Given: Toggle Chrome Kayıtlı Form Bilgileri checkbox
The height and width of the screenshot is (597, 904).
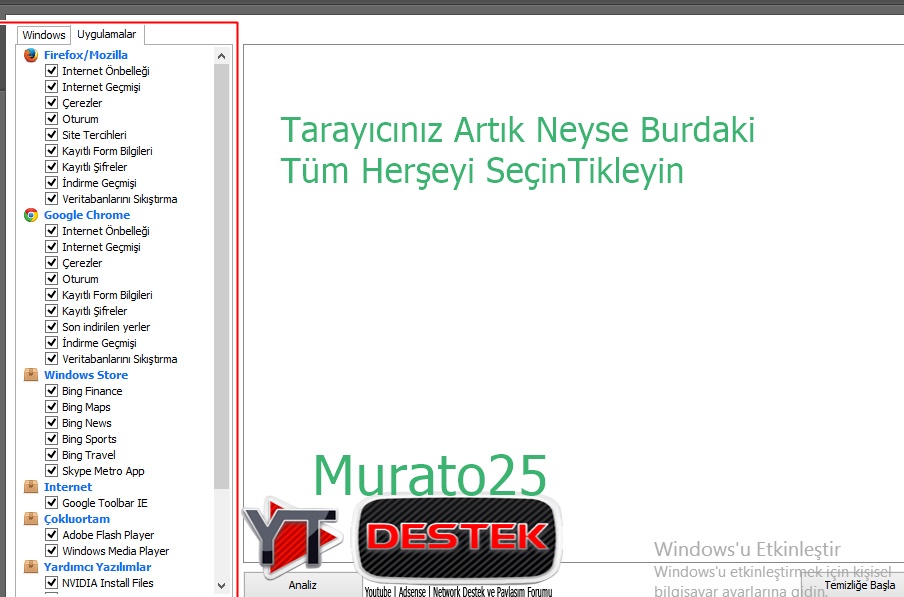Looking at the screenshot, I should [51, 295].
